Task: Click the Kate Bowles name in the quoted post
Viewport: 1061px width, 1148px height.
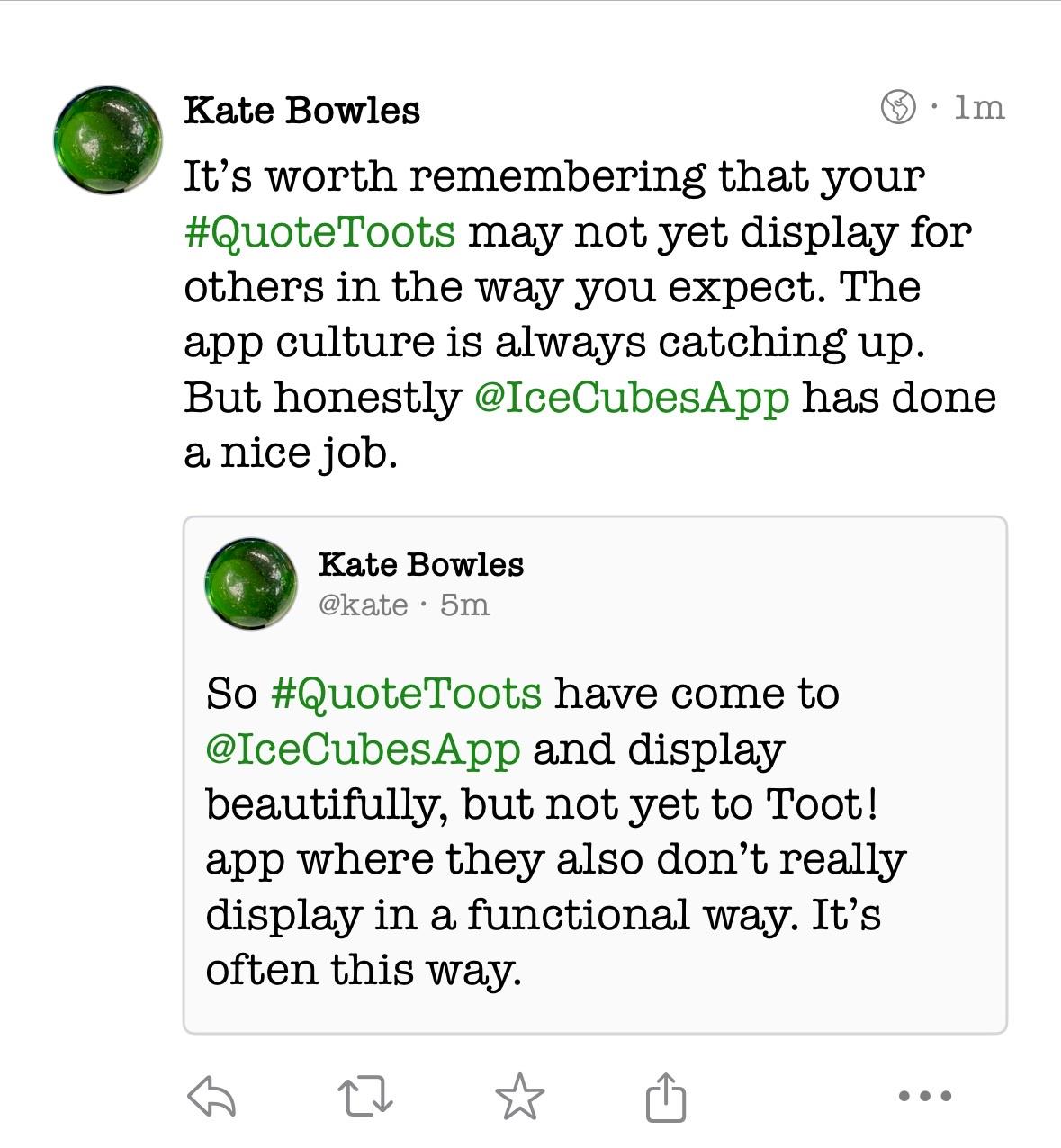Action: tap(421, 564)
